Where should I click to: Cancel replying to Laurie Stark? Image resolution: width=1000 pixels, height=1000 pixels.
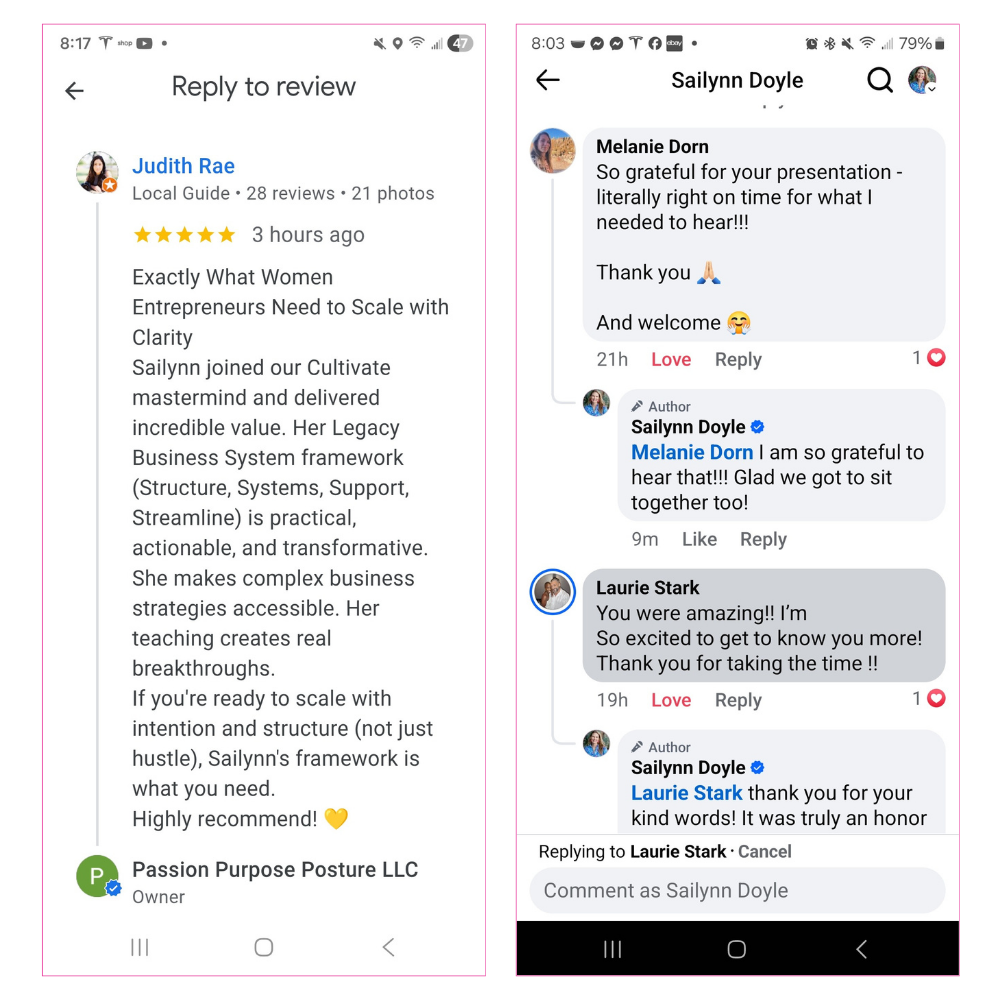click(764, 851)
